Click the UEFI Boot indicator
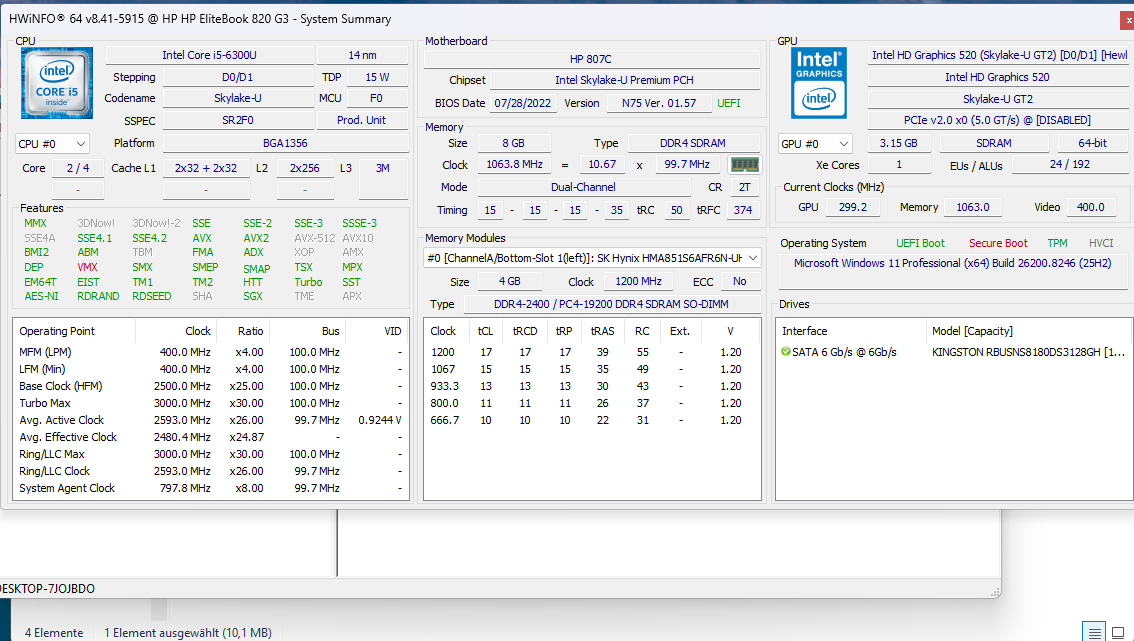This screenshot has width=1134, height=641. click(921, 244)
